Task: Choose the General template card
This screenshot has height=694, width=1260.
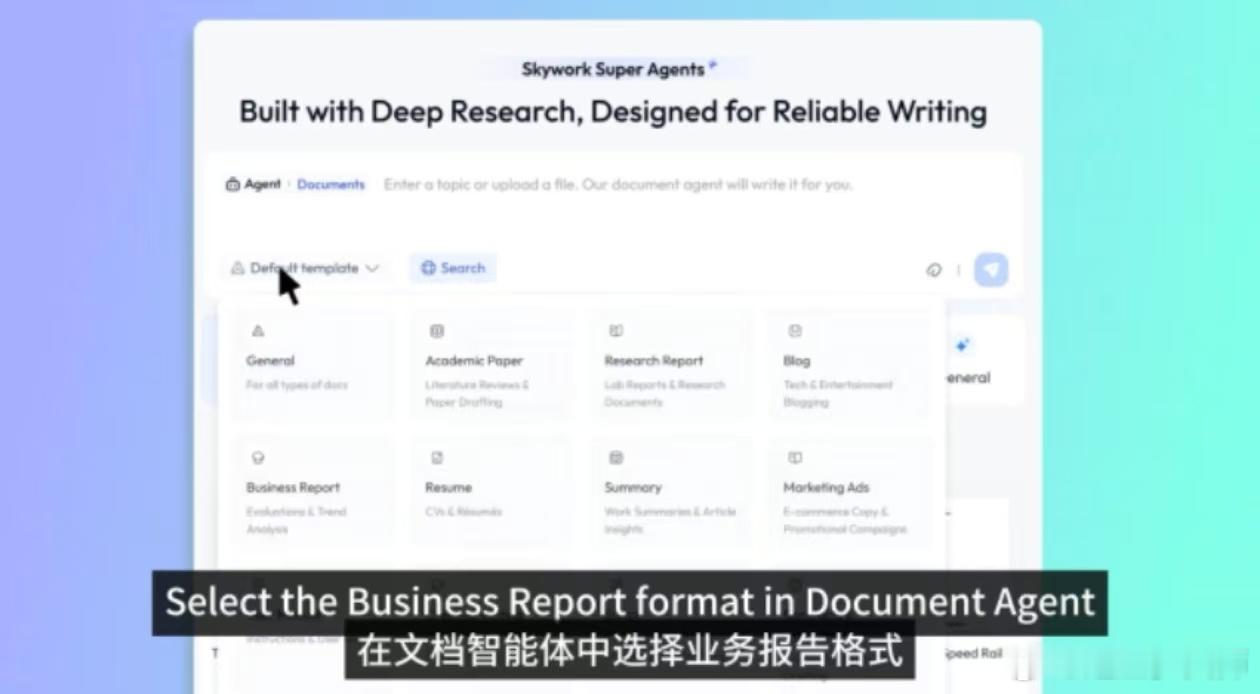Action: (313, 364)
